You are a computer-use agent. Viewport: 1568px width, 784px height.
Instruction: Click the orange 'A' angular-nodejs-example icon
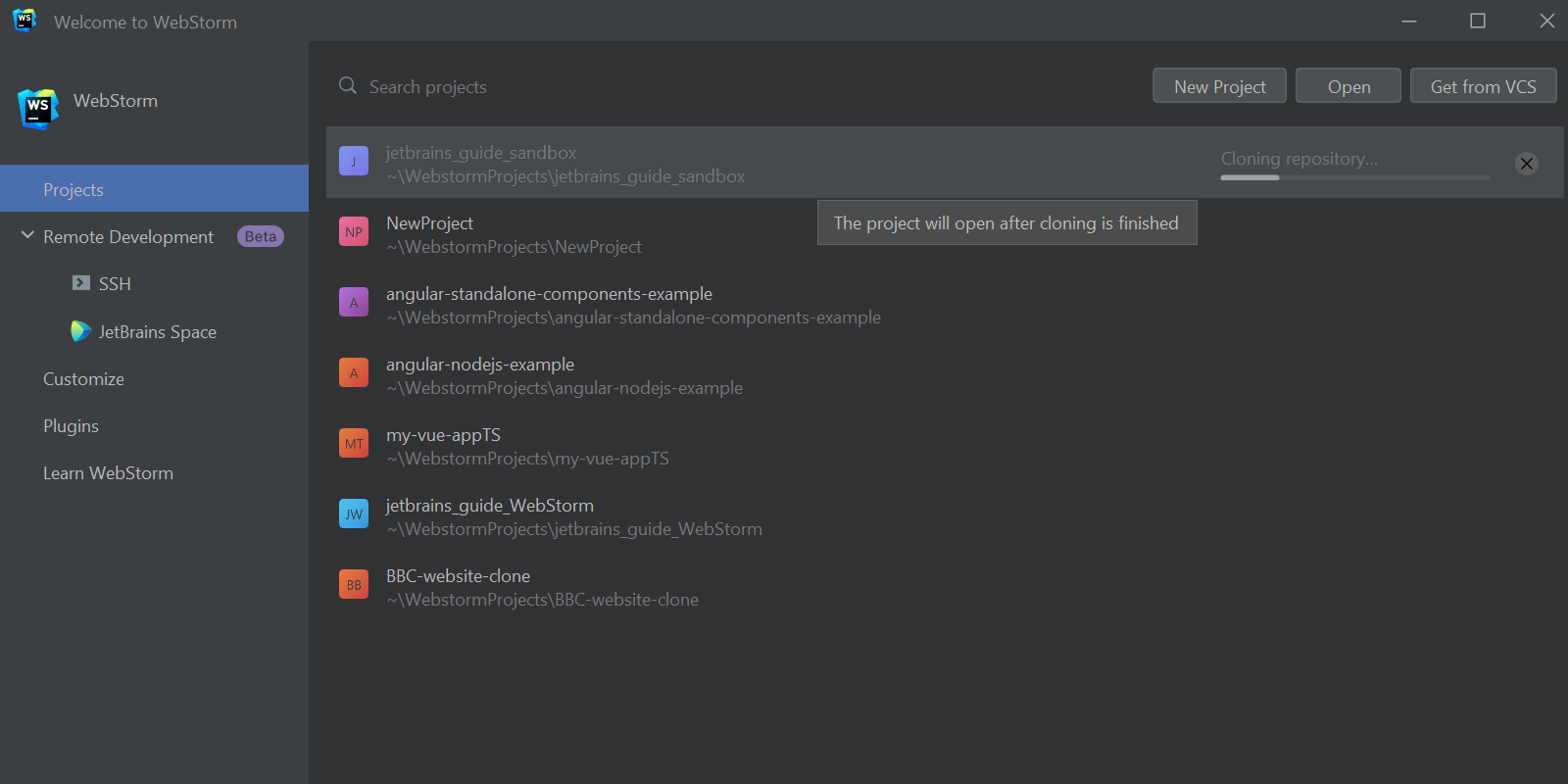coord(354,372)
